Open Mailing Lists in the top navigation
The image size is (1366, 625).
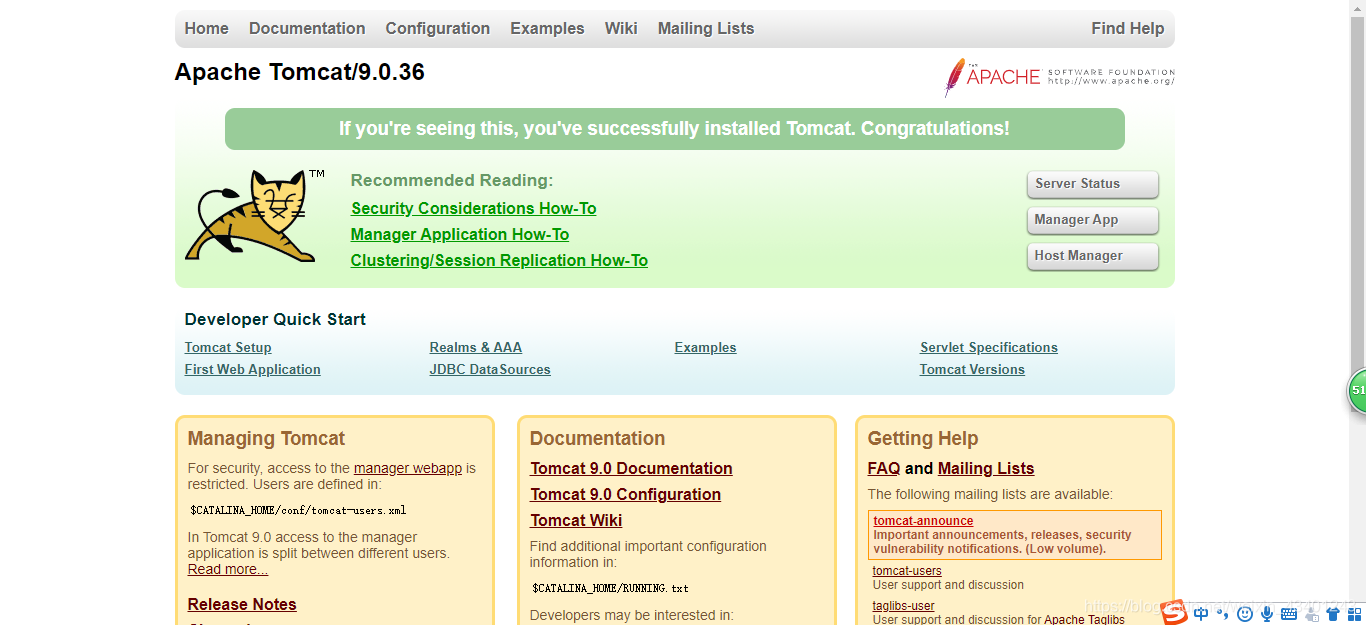click(706, 28)
